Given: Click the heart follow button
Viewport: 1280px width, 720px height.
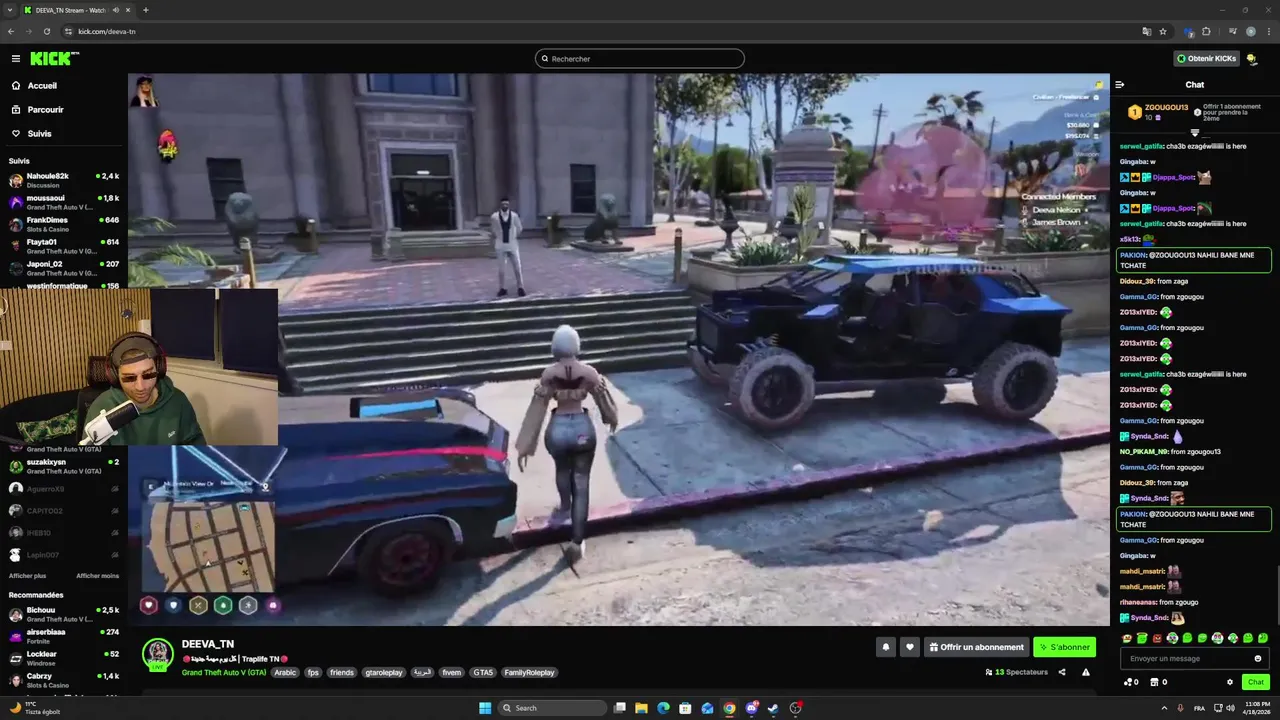Looking at the screenshot, I should (x=909, y=647).
